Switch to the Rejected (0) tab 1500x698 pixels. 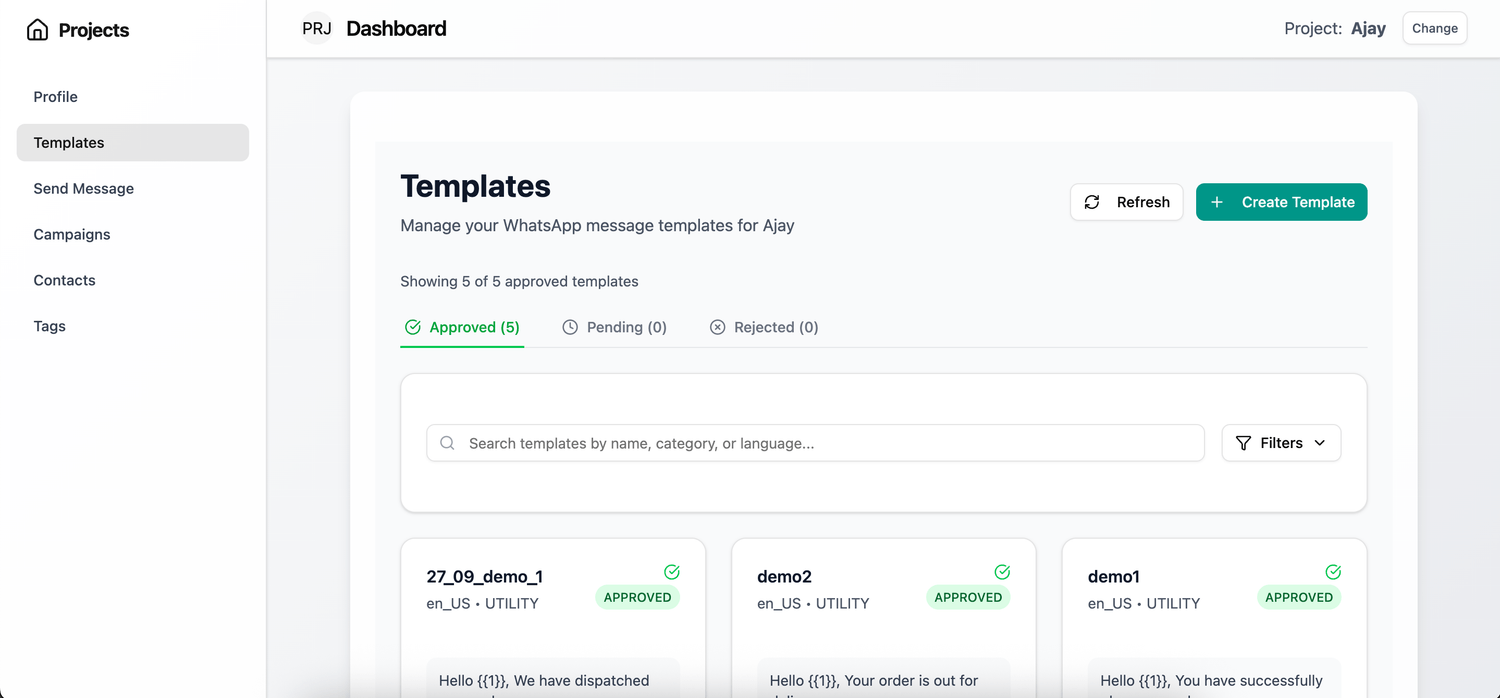(x=764, y=327)
